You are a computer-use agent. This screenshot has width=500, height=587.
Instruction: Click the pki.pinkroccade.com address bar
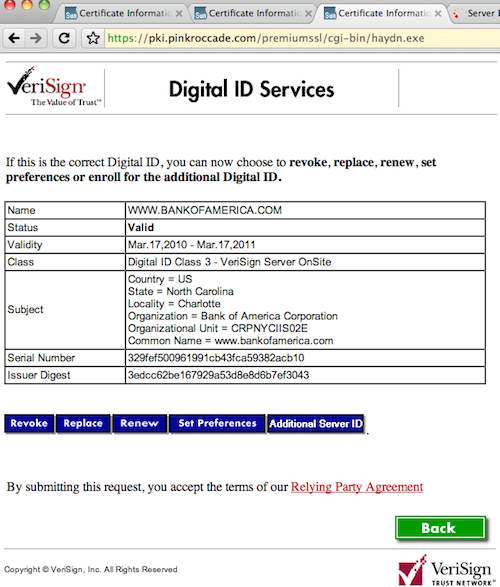[301, 38]
